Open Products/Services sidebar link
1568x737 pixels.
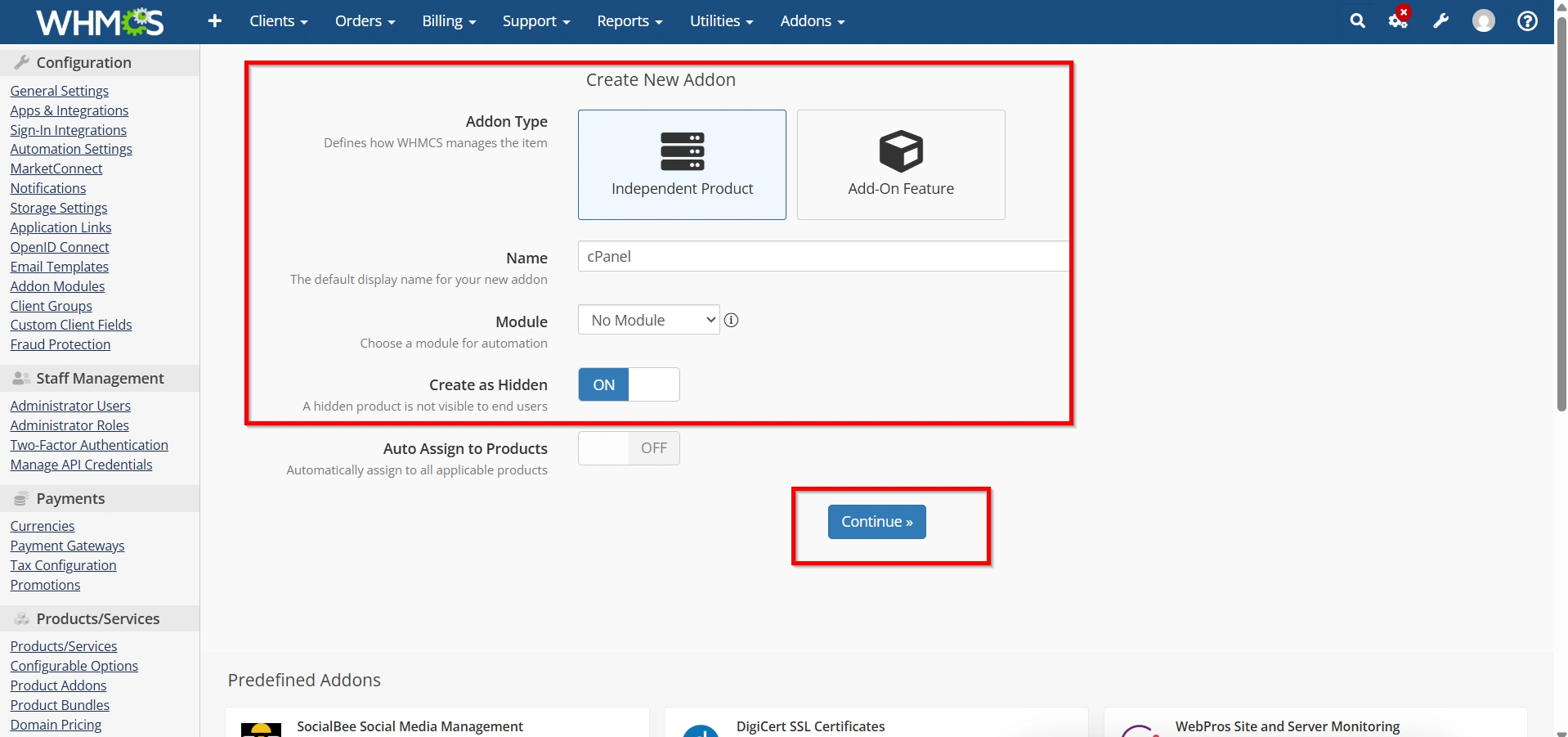(x=64, y=646)
